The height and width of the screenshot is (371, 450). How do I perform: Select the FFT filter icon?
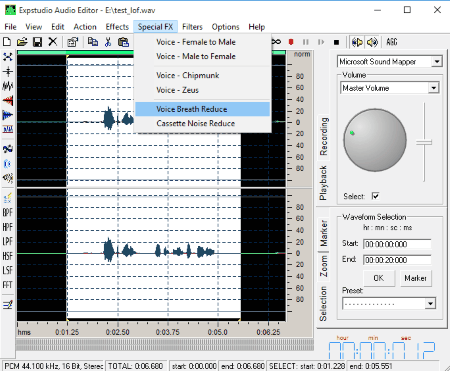[7, 285]
